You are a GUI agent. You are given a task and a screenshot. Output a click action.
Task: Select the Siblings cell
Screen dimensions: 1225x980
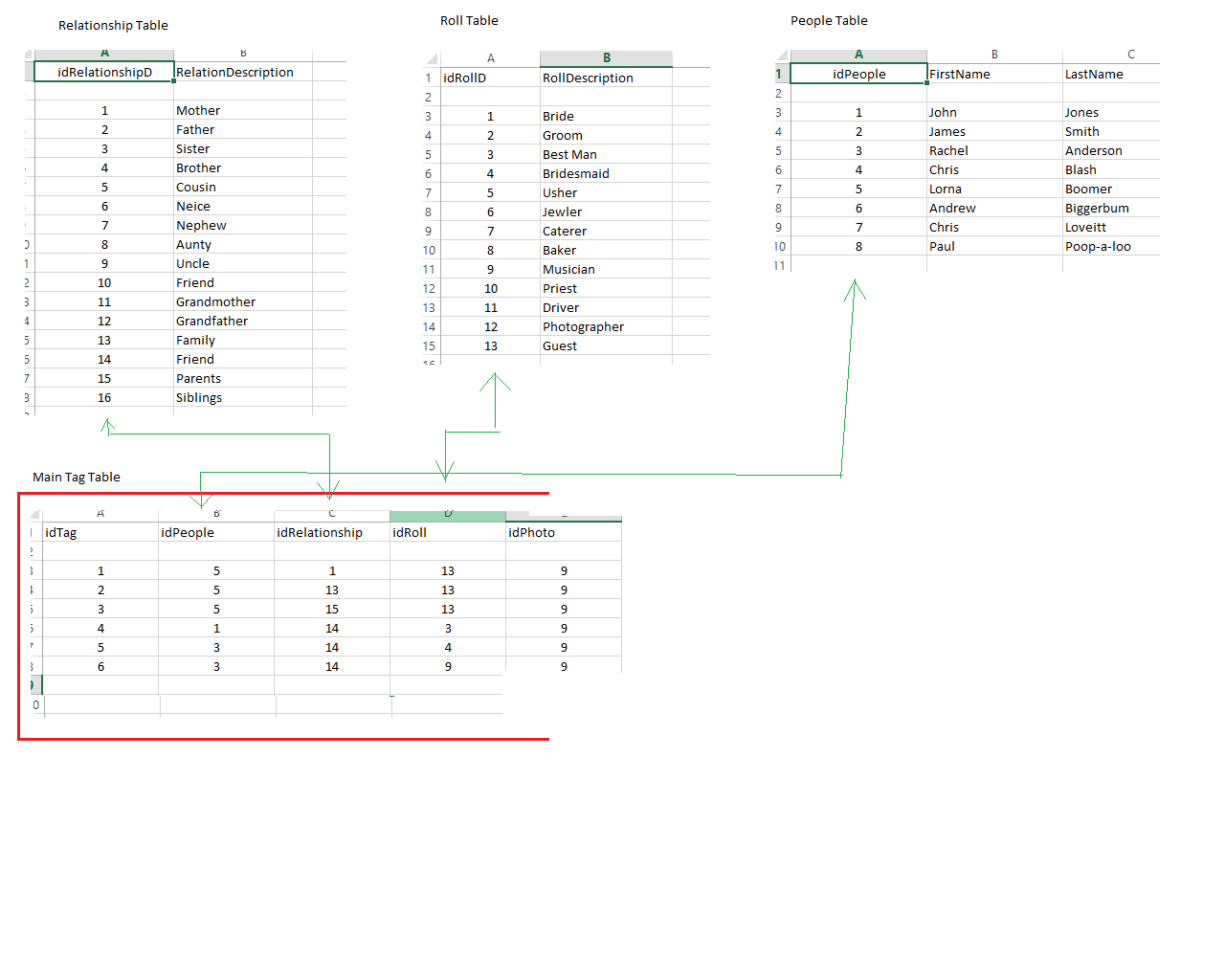[x=243, y=397]
